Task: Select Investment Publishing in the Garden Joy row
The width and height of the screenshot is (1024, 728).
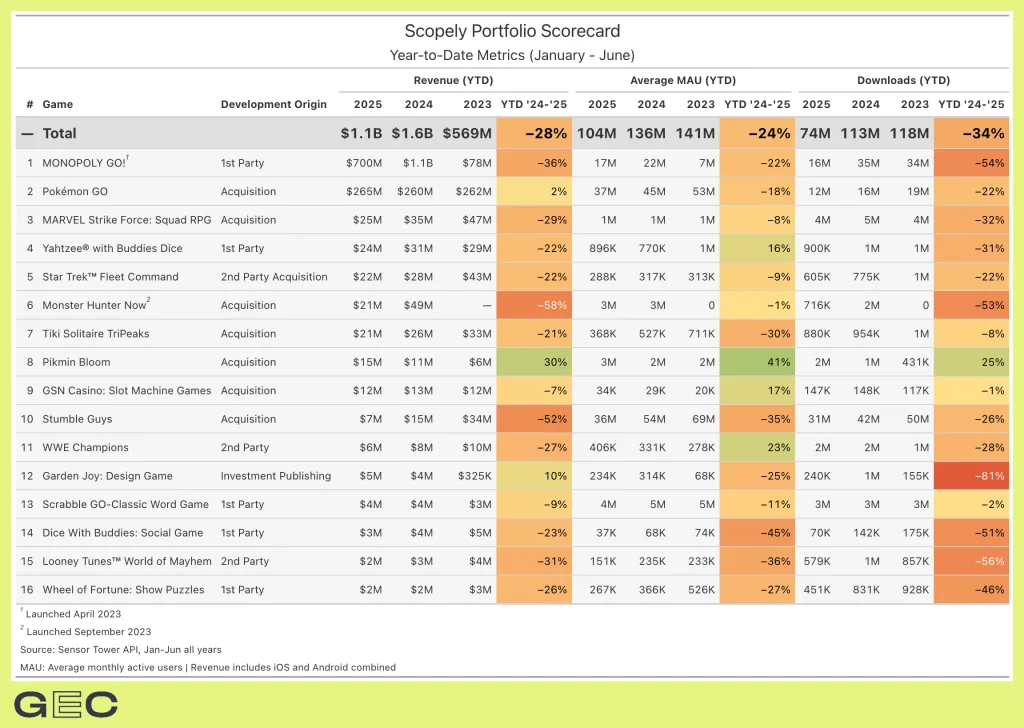Action: (275, 476)
